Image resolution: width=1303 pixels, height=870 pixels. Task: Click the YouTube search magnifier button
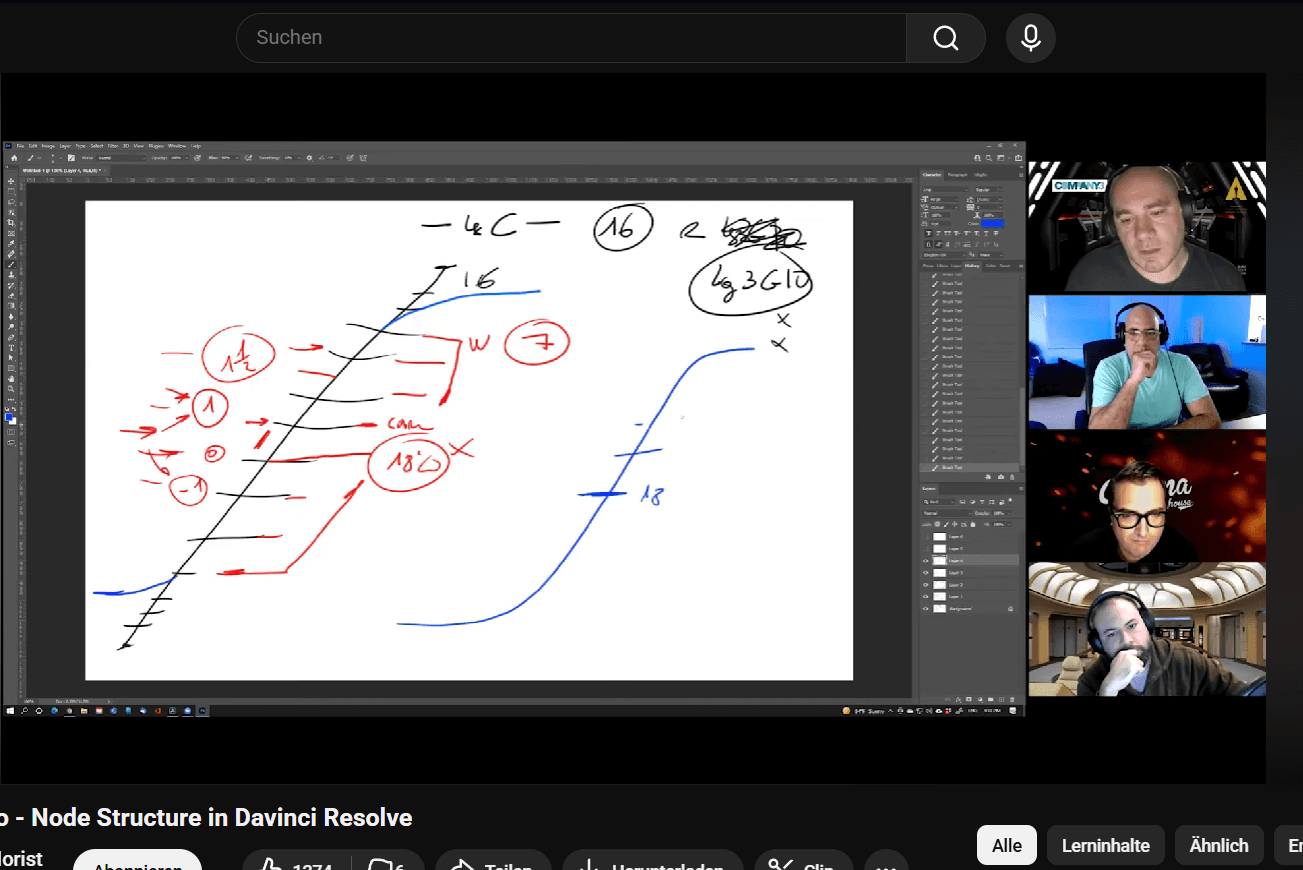pyautogui.click(x=945, y=38)
